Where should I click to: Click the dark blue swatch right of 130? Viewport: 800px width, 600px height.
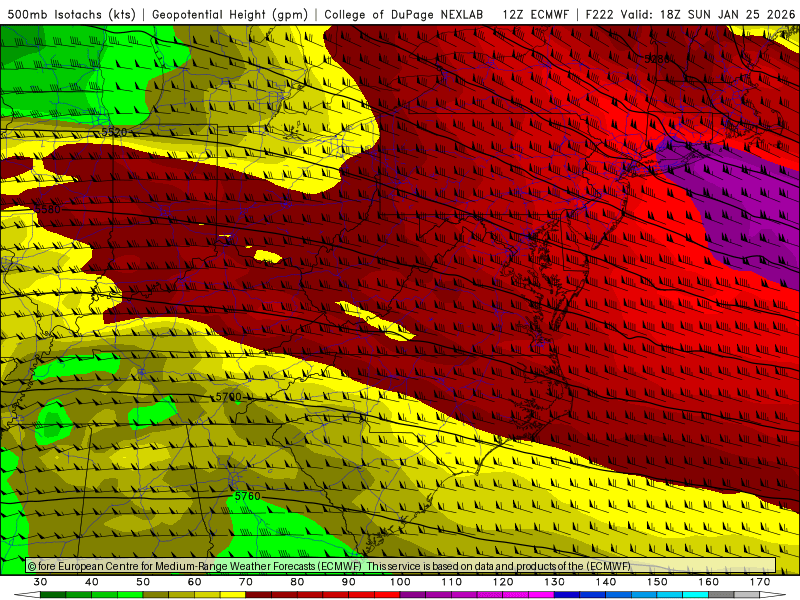tap(567, 595)
